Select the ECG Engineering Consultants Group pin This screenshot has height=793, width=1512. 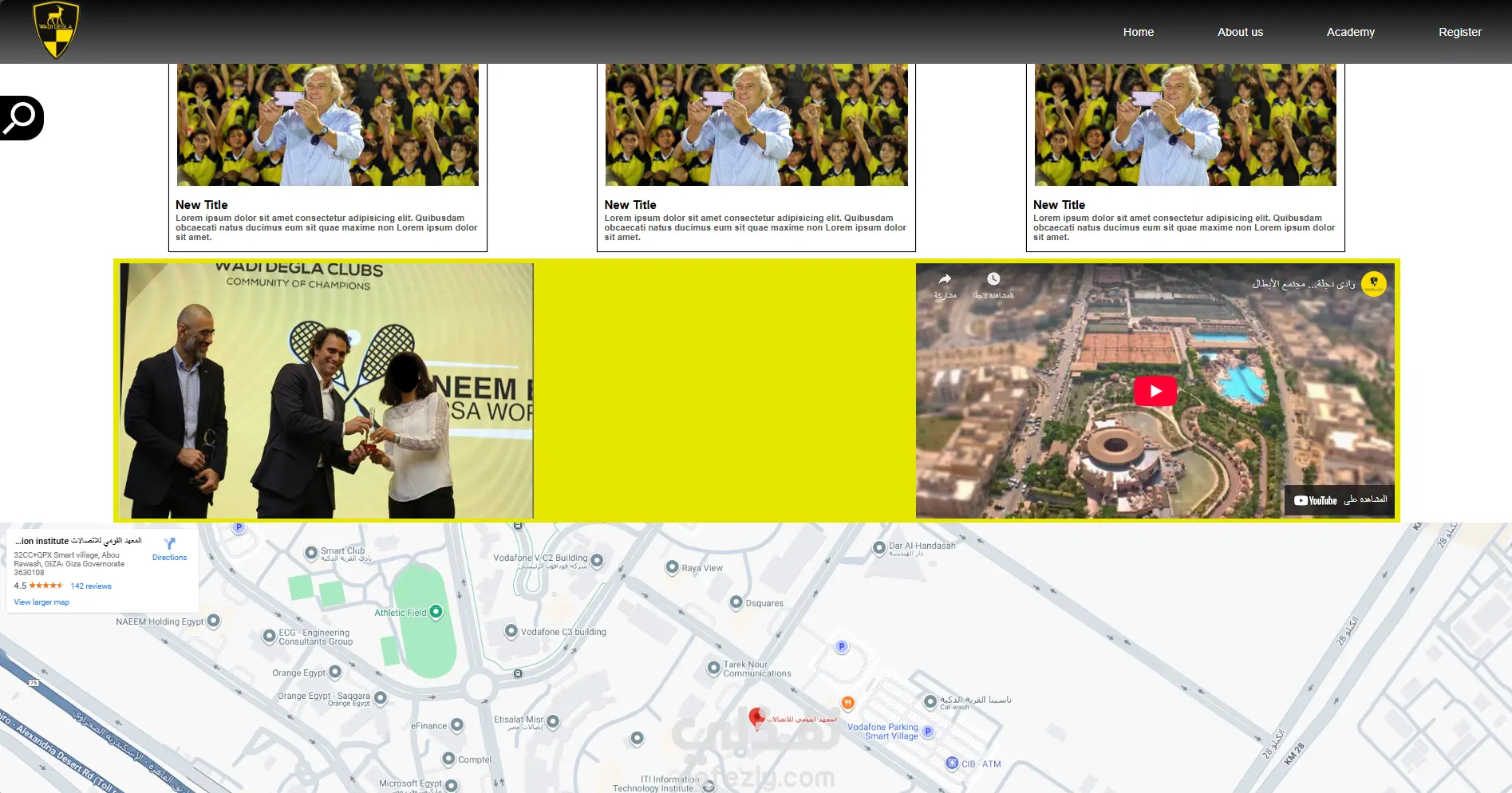point(270,636)
